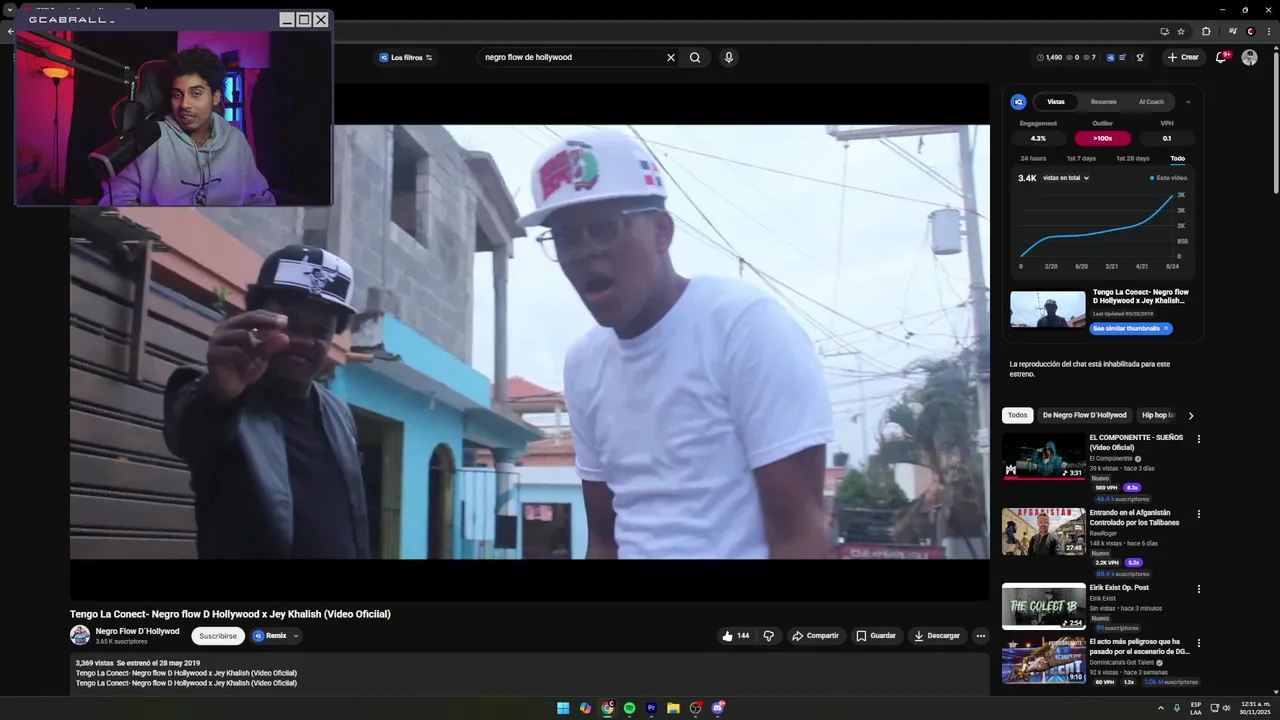The image size is (1280, 720).
Task: Click the vidIQ logo in the stats panel
Action: tap(1018, 102)
